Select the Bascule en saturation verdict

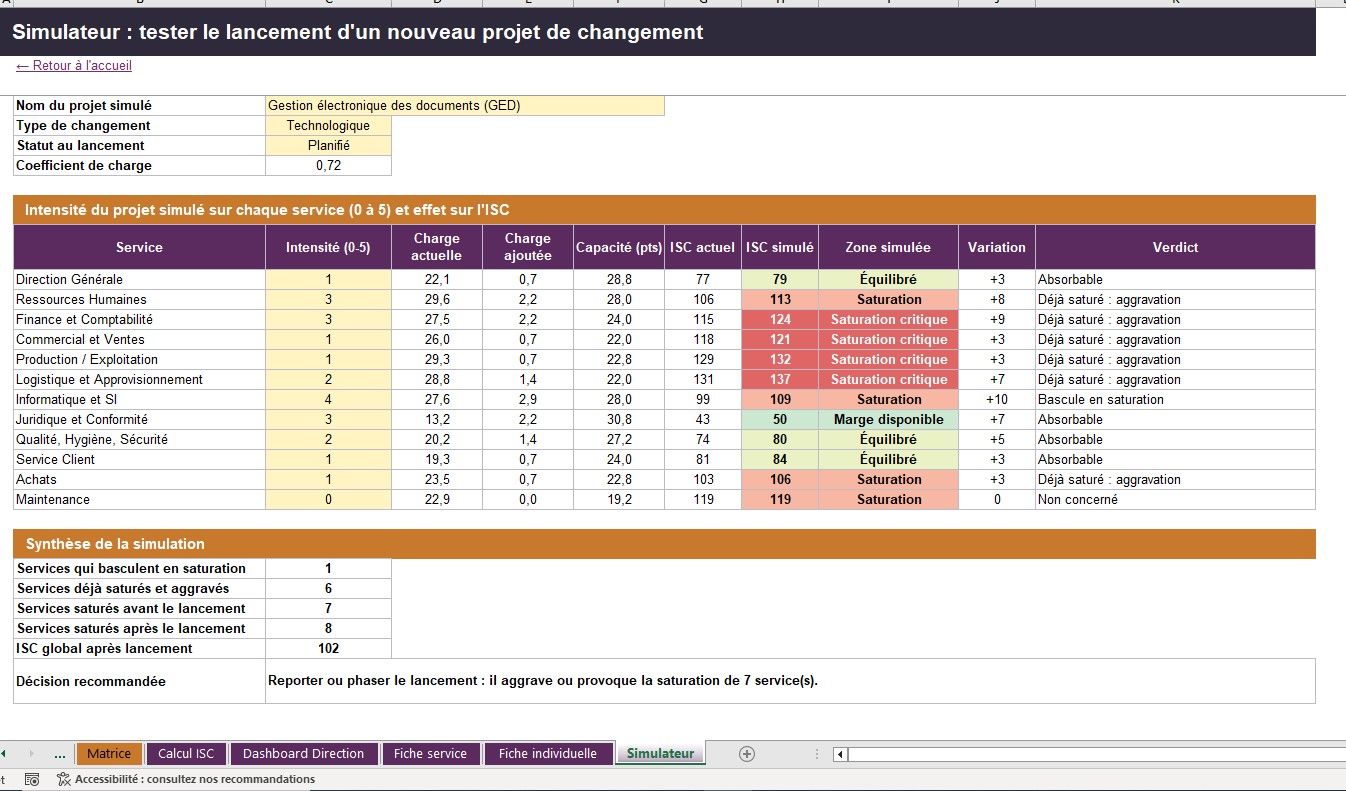tap(1175, 400)
